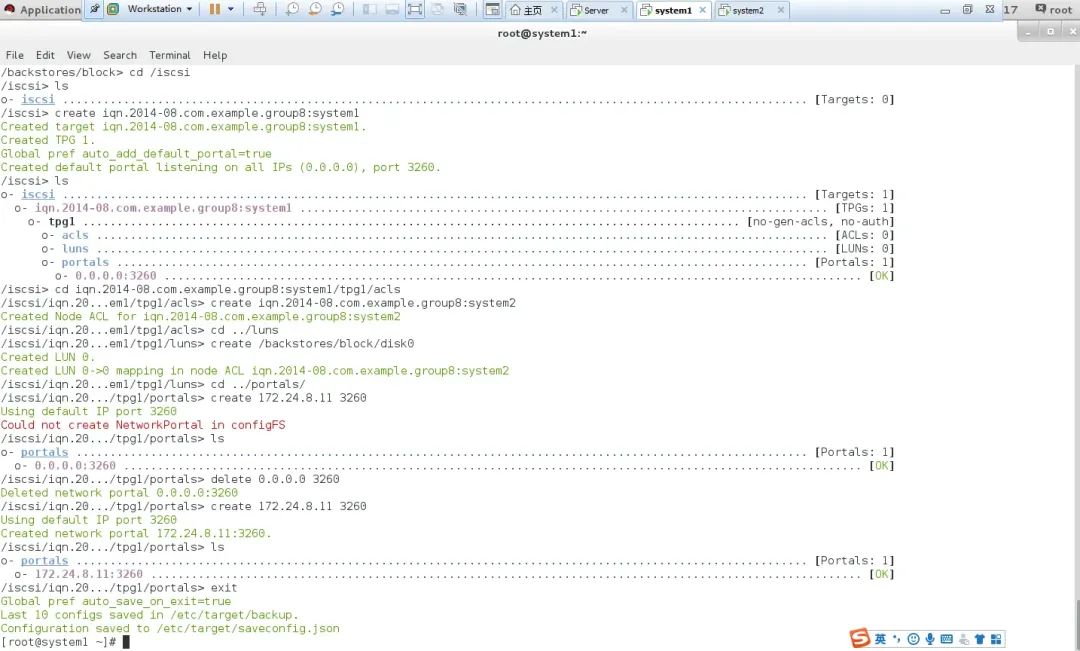1080x651 pixels.
Task: Click the red 'Could not create NetworkPortal in configFS' error
Action: click(143, 425)
